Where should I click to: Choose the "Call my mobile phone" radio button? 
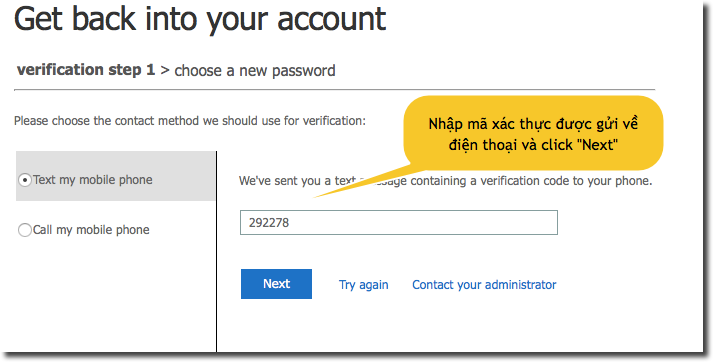point(25,230)
